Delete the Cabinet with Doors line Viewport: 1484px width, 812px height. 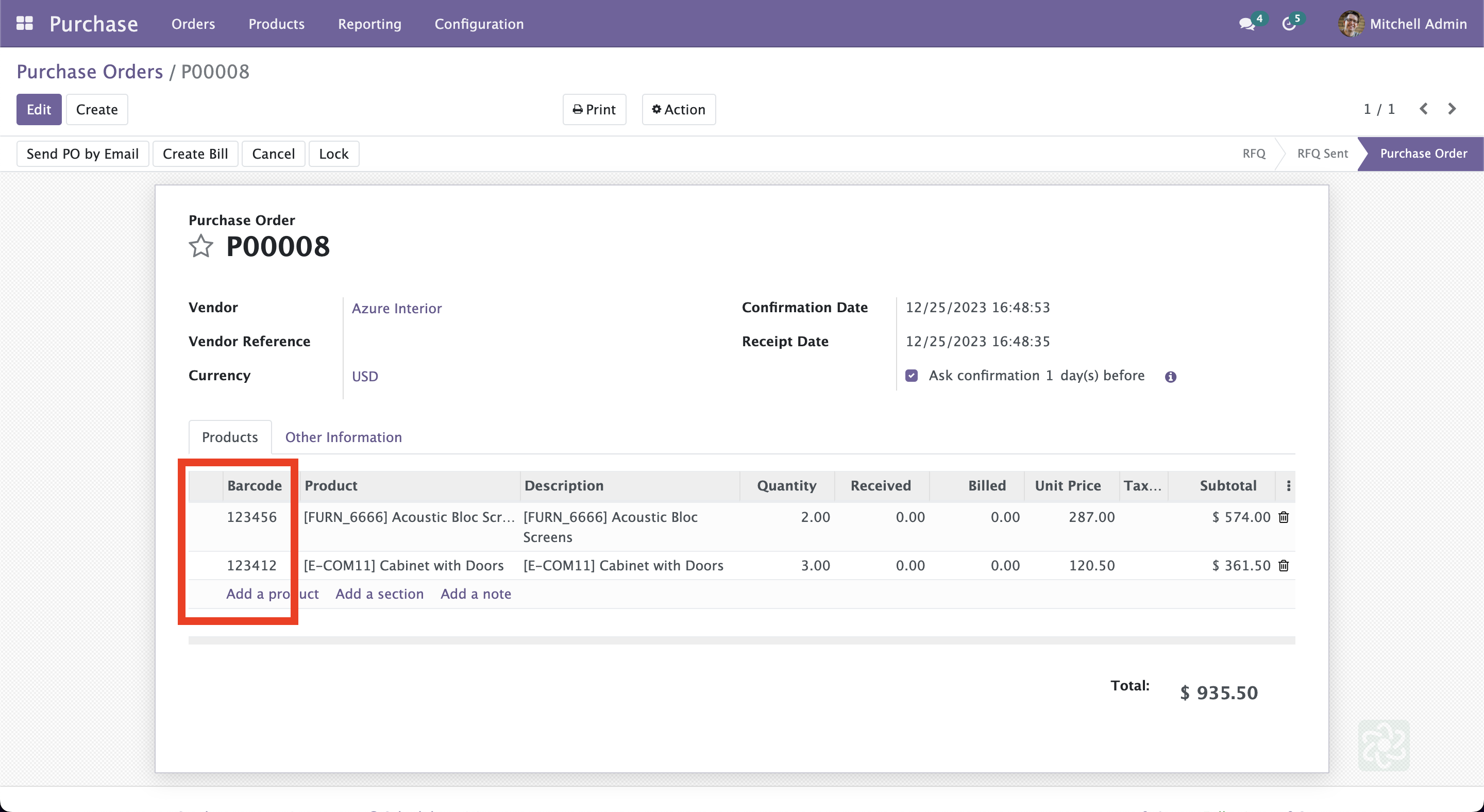click(x=1284, y=566)
